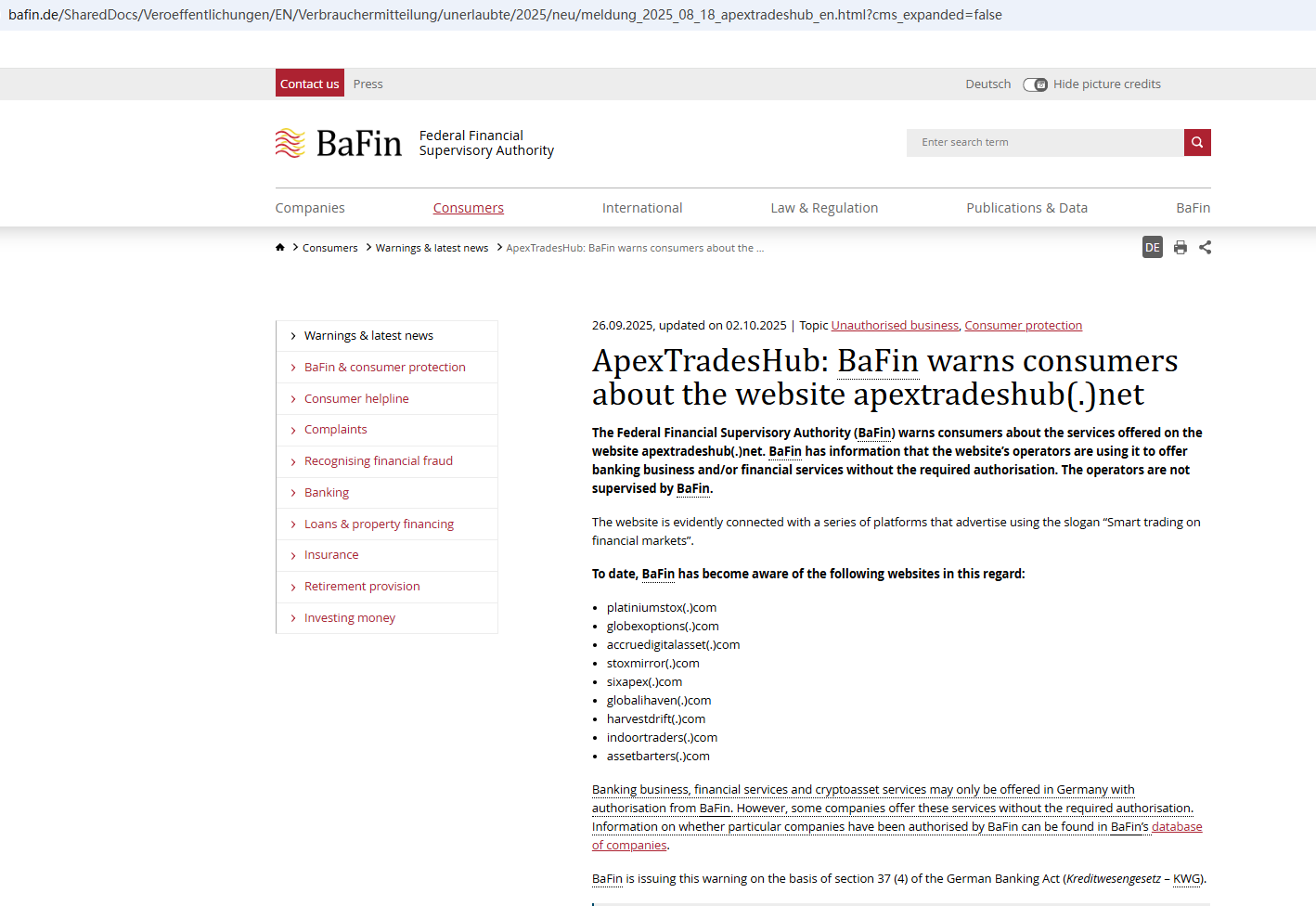Image resolution: width=1316 pixels, height=906 pixels.
Task: Expand the Banking sidebar chevron
Action: (293, 493)
